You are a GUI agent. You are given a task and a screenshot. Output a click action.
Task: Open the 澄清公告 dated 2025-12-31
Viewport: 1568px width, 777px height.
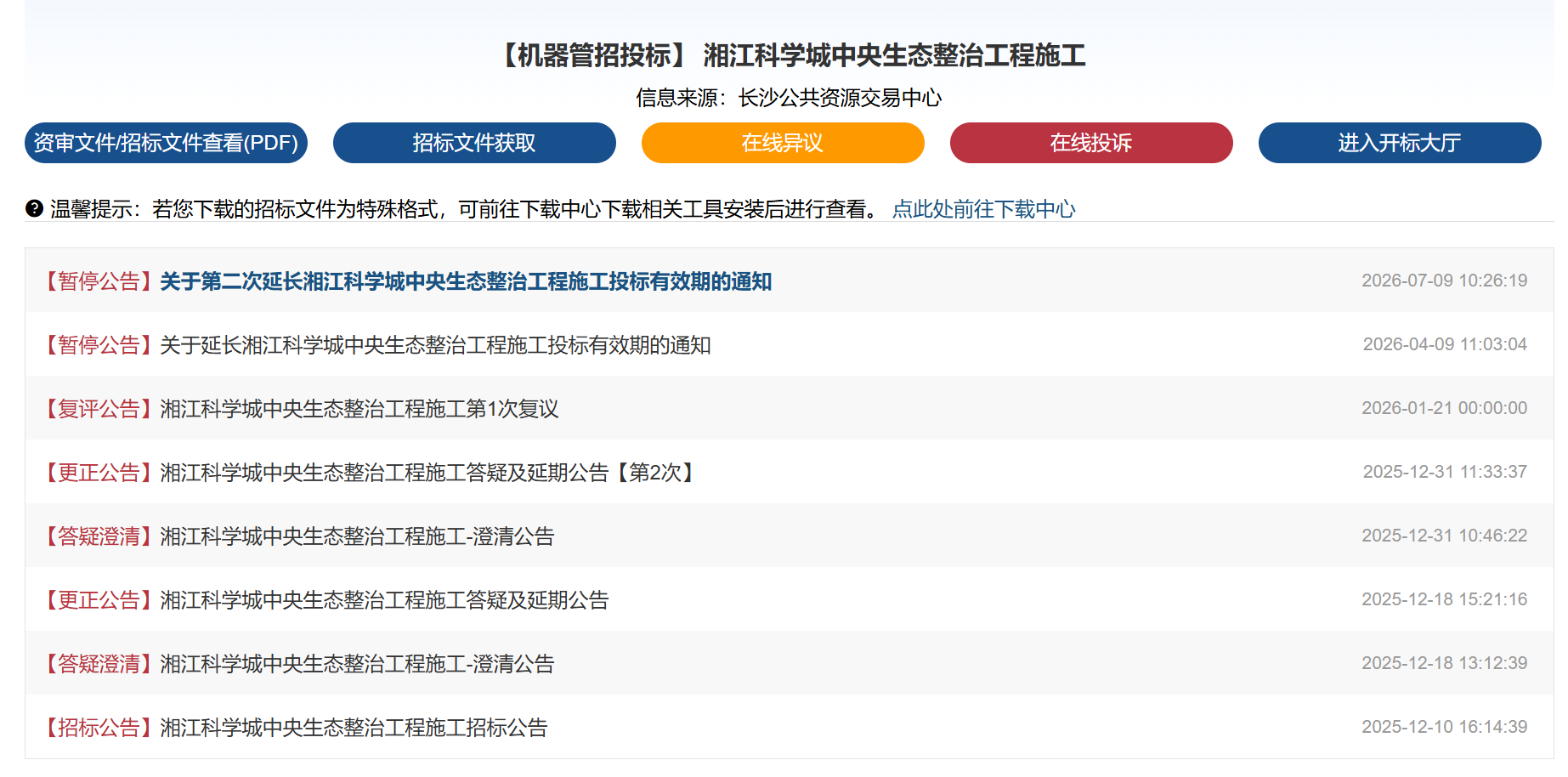[x=357, y=536]
